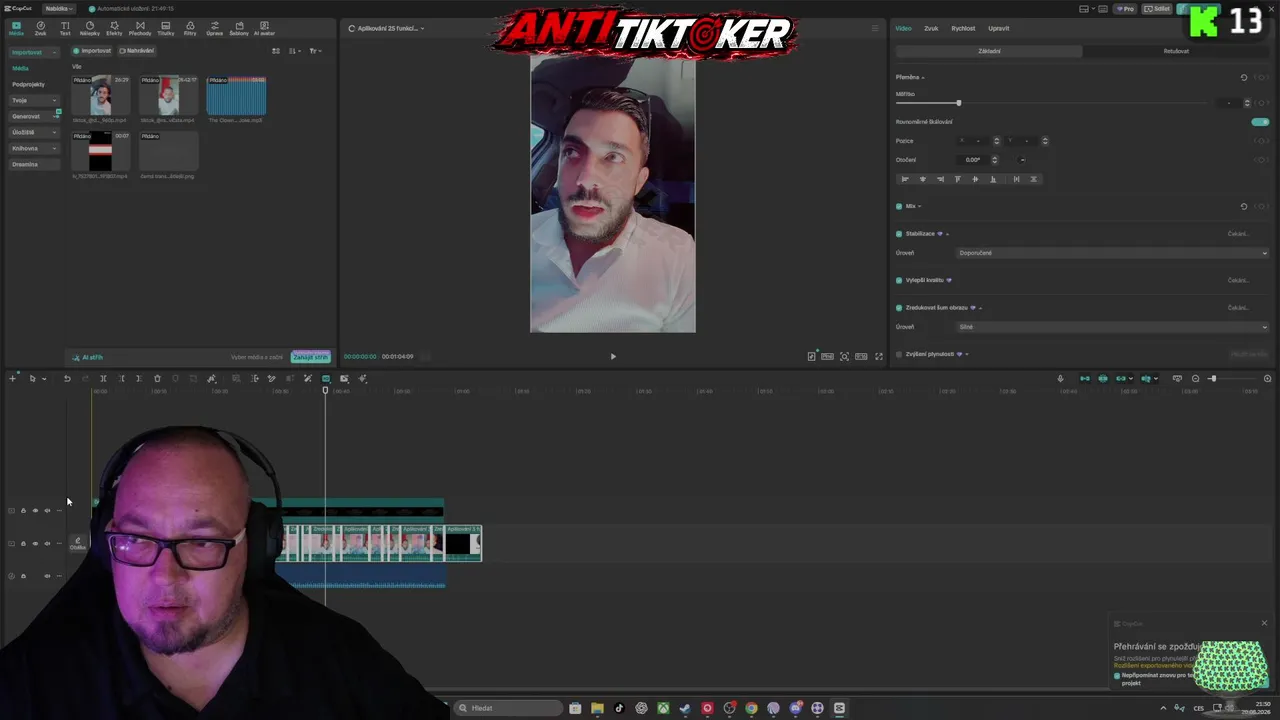
Task: Uncheck the Mix checkbox
Action: click(x=899, y=206)
